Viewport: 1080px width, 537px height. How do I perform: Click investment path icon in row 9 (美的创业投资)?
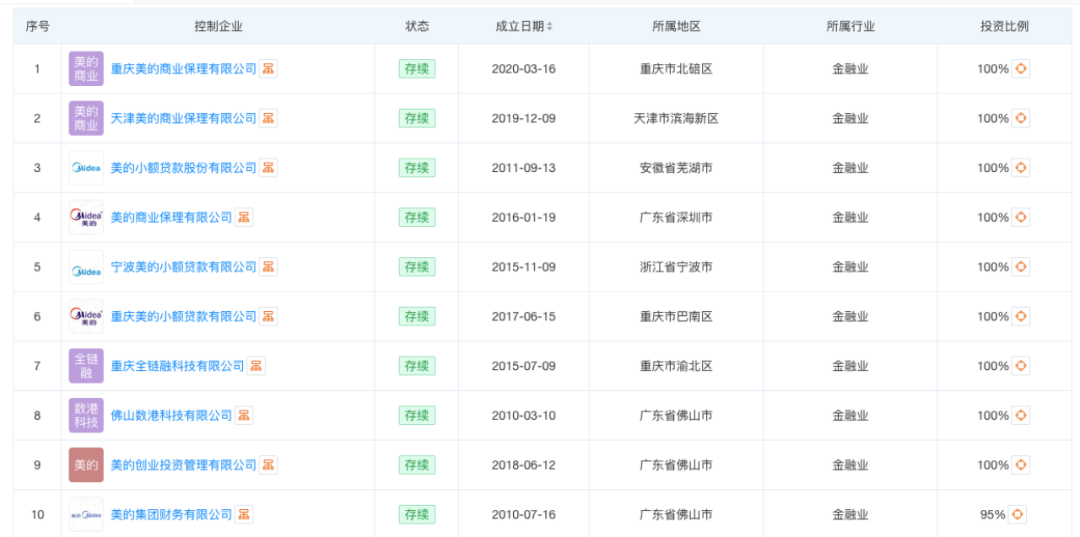1021,465
